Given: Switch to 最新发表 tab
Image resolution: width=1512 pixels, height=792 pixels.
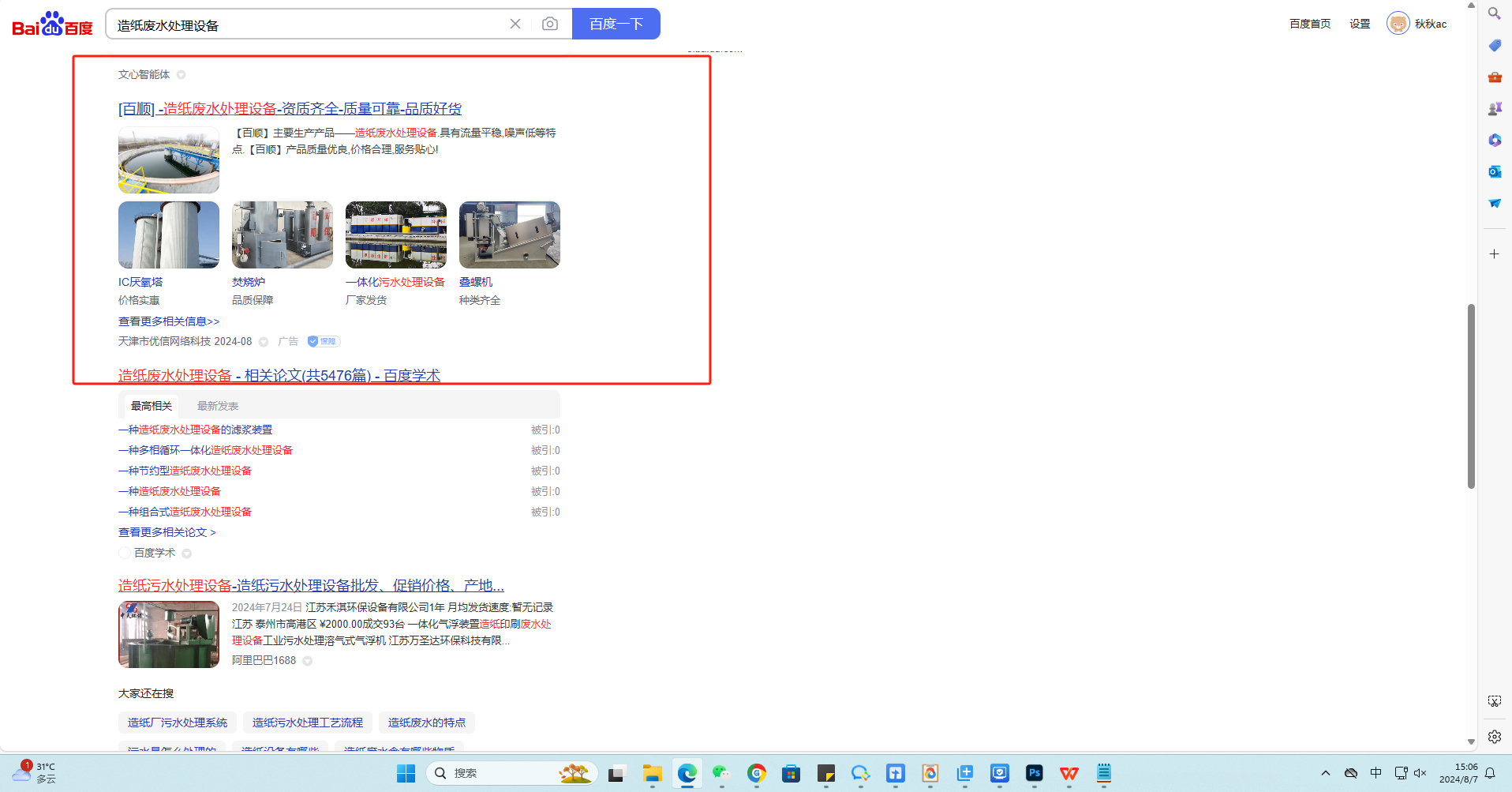Looking at the screenshot, I should 218,406.
